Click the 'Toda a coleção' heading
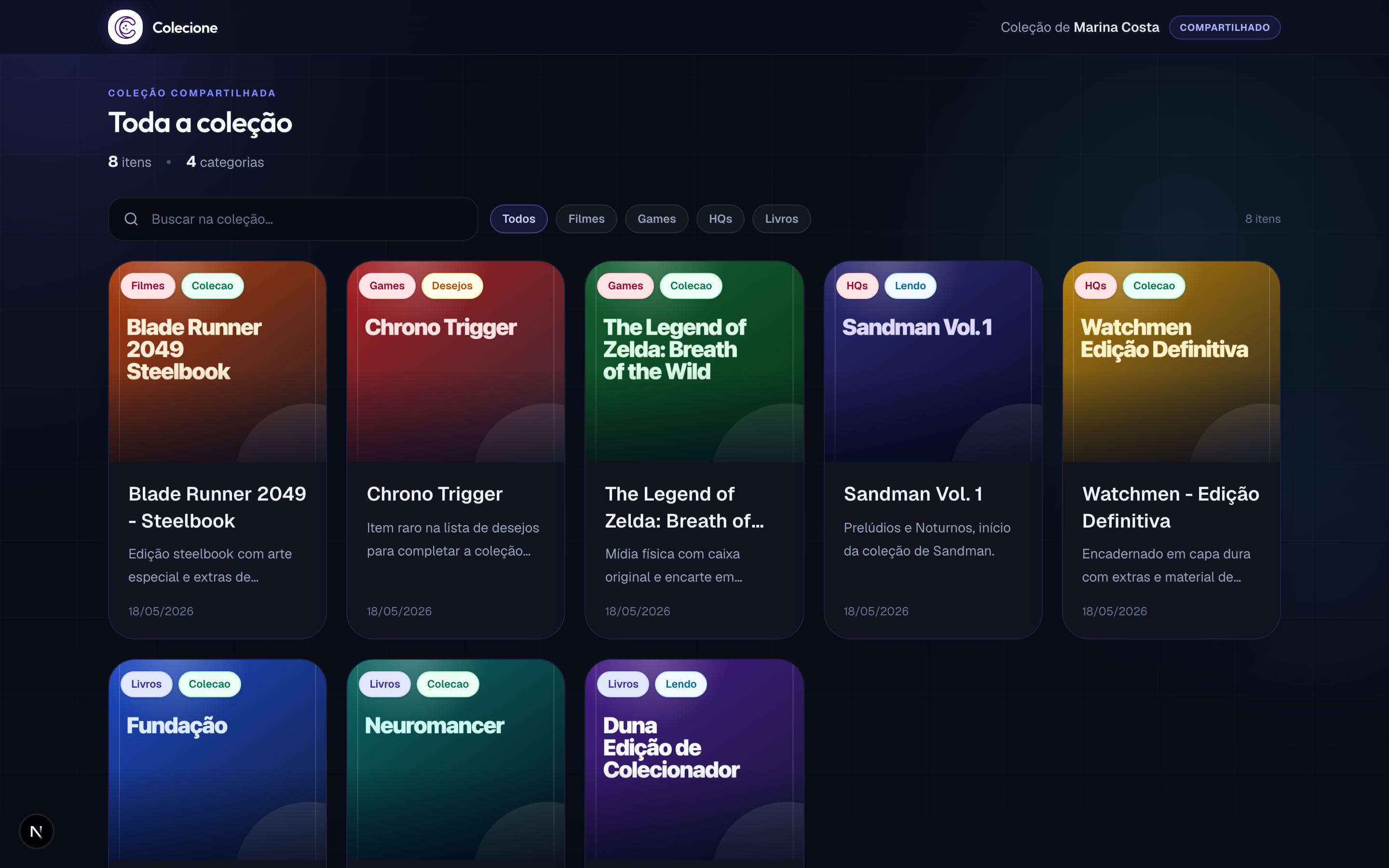This screenshot has width=1389, height=868. pos(200,123)
